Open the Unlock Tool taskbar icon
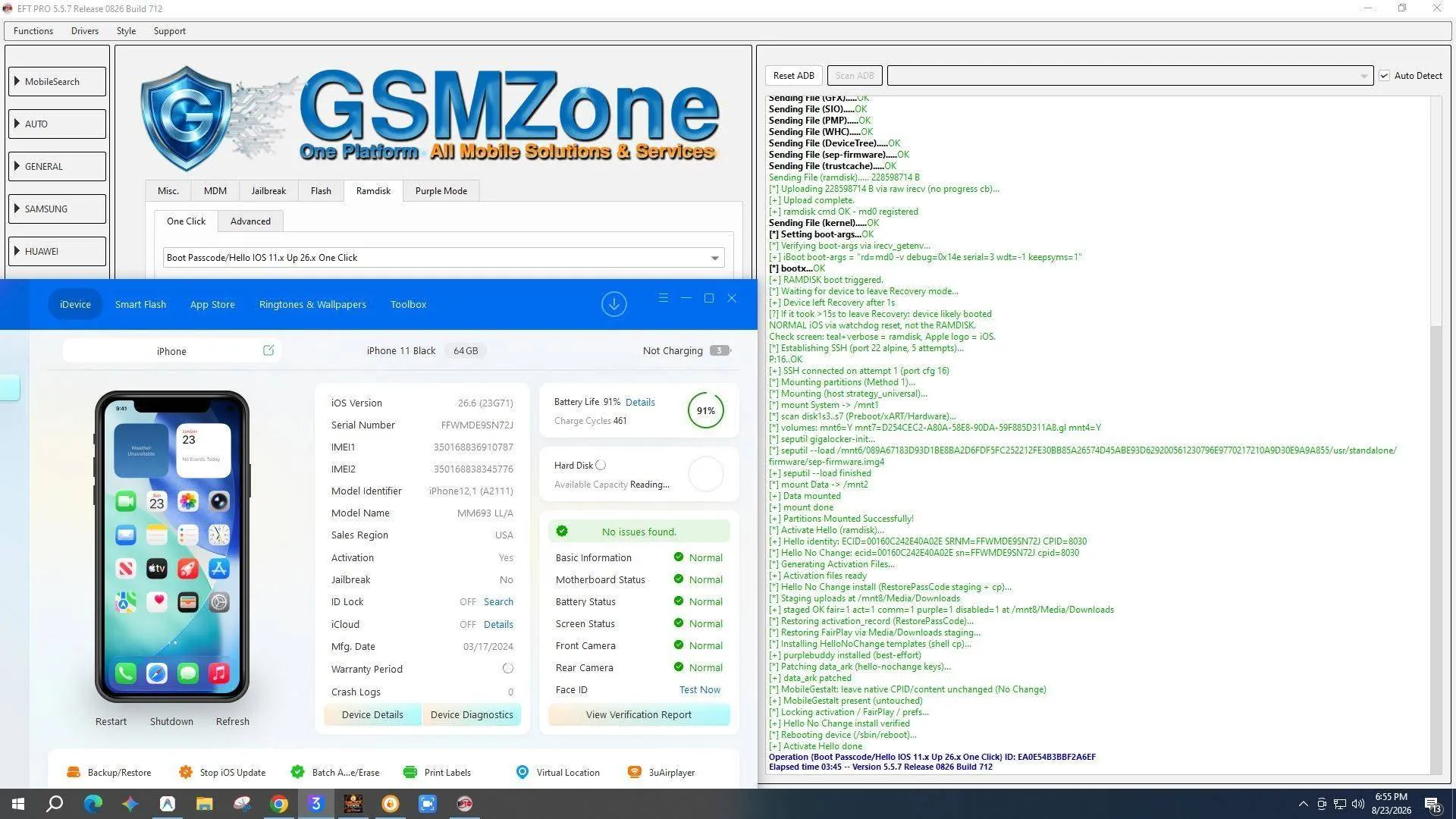The width and height of the screenshot is (1456, 819). tap(353, 804)
